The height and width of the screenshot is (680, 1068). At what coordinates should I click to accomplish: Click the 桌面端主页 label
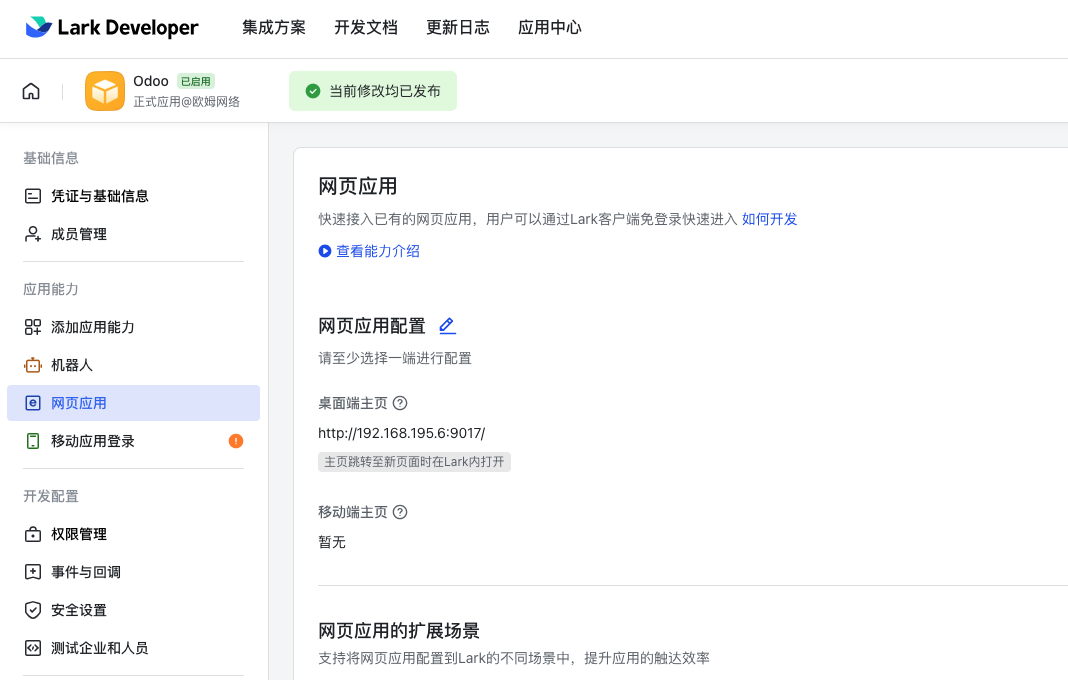pyautogui.click(x=353, y=403)
